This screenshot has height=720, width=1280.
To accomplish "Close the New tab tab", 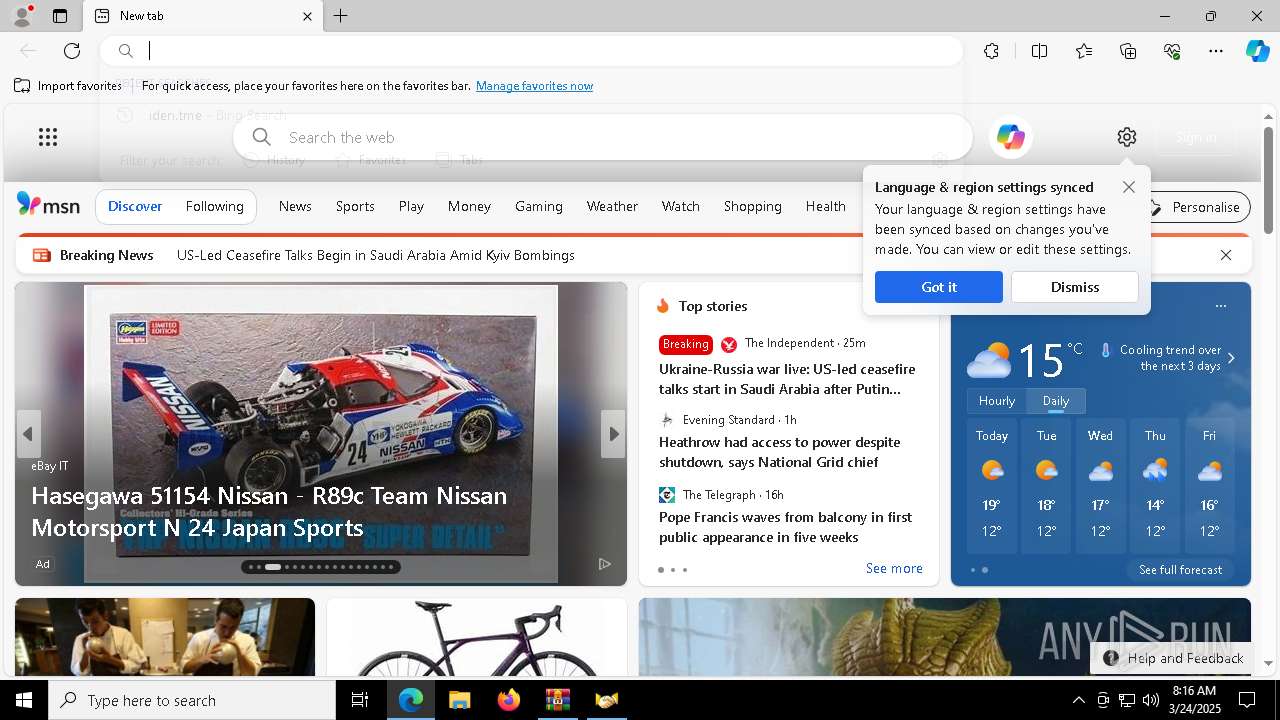I will [307, 16].
